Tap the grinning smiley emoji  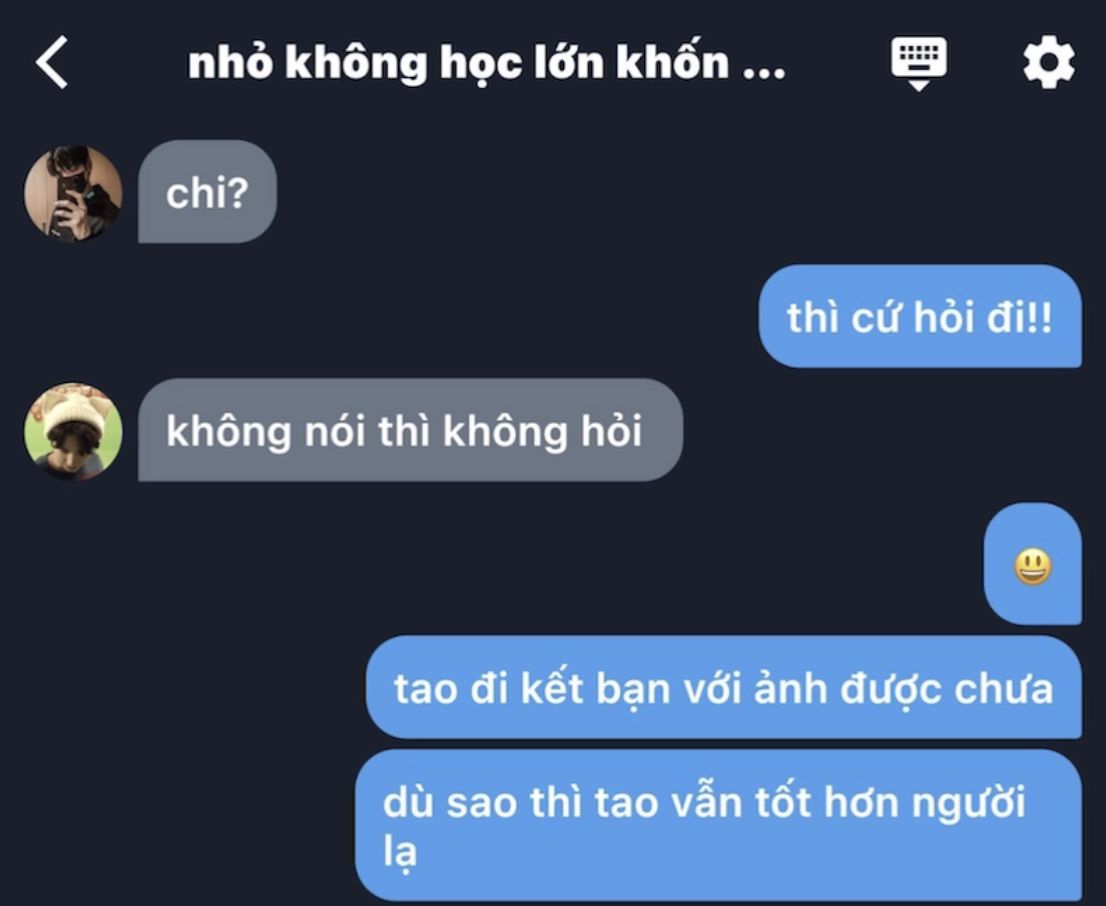[1033, 568]
